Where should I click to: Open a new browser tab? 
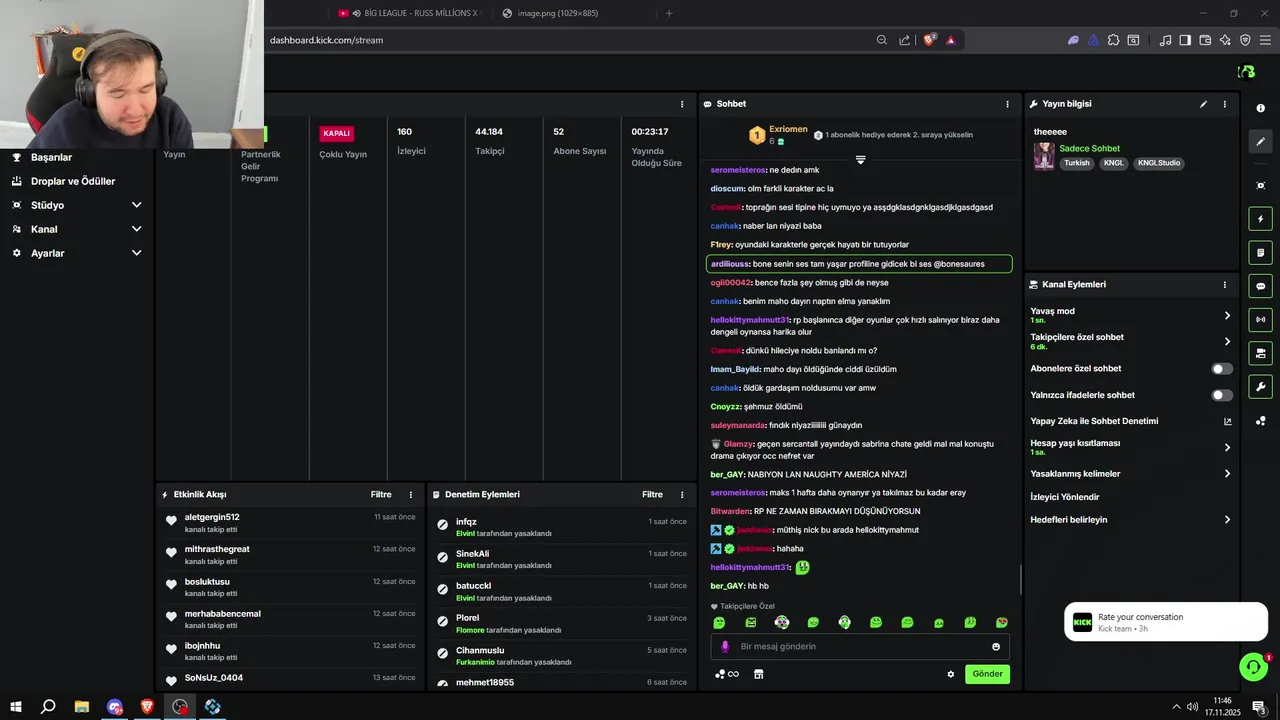(x=669, y=13)
